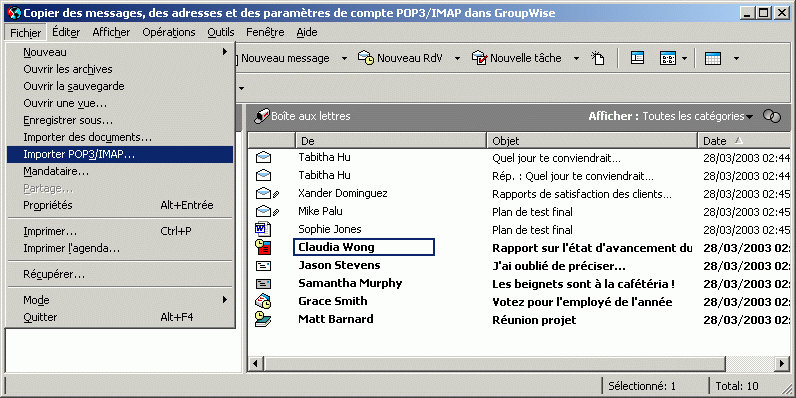The width and height of the screenshot is (796, 398).
Task: Choose Ouvrir la sauvegarde
Action: [120, 86]
